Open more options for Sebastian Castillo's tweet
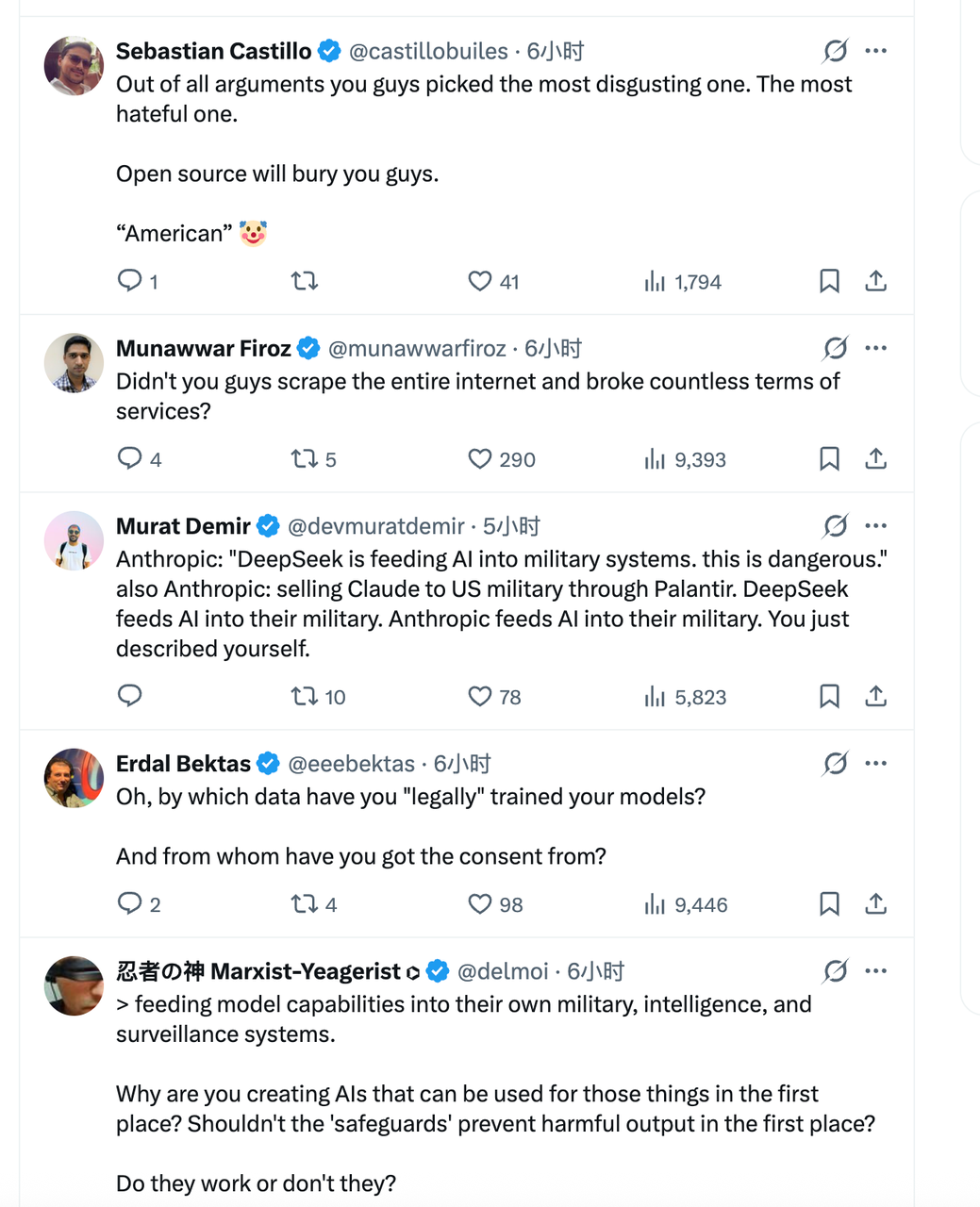Viewport: 980px width, 1207px height. point(875,51)
